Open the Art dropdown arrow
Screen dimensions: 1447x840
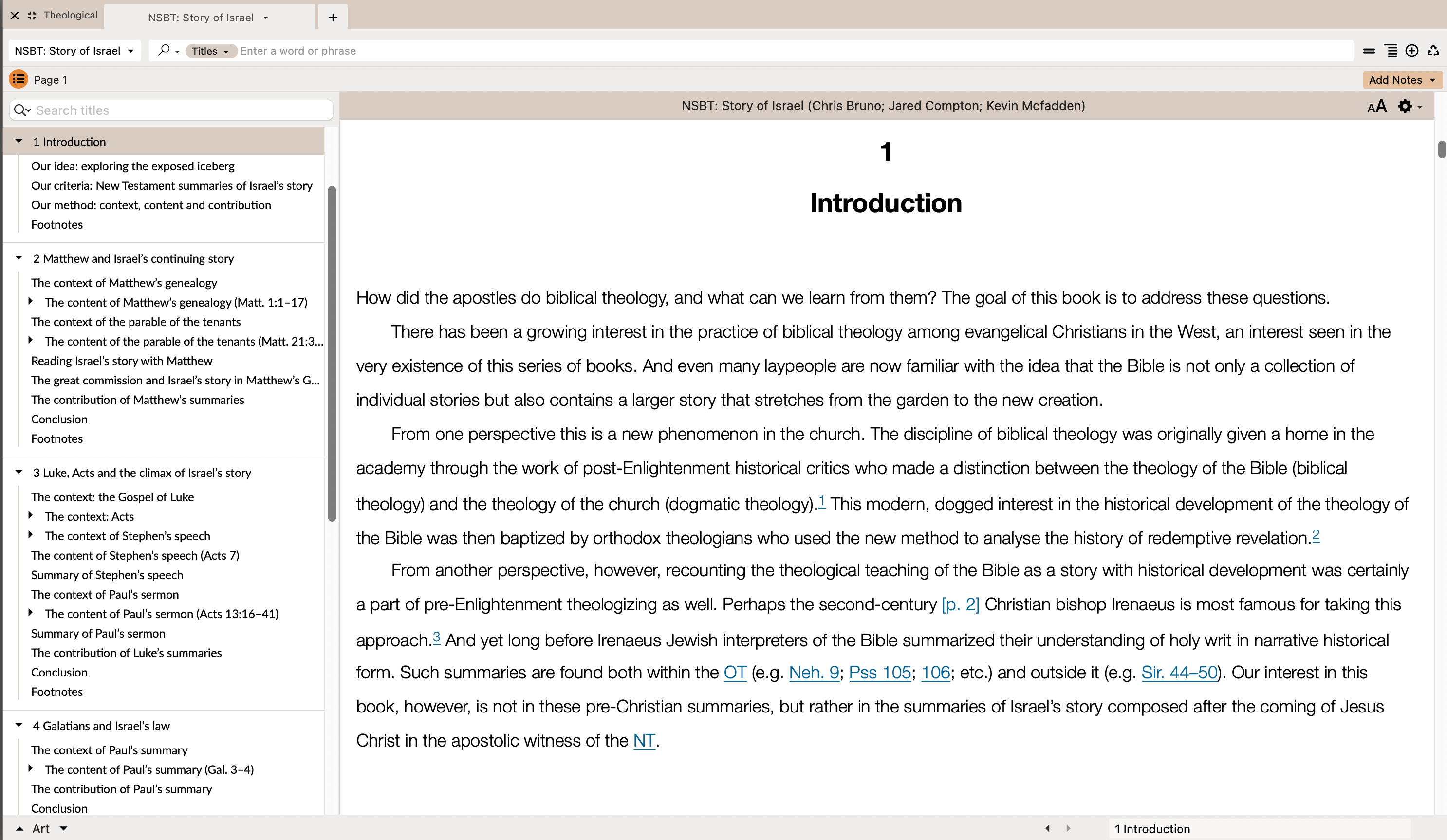click(64, 828)
